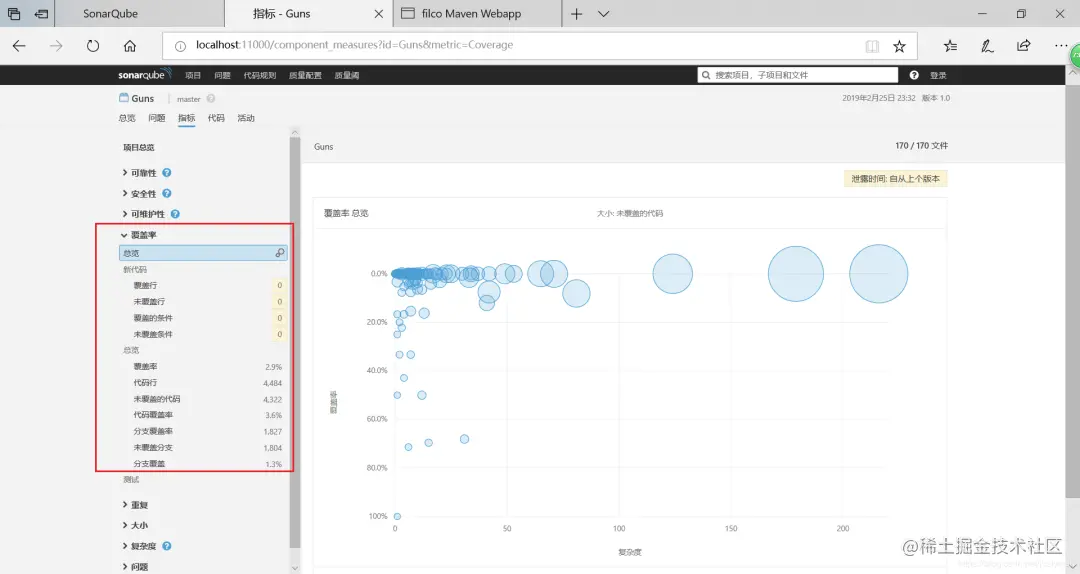The width and height of the screenshot is (1080, 574).
Task: Open 项目 in top navigation bar
Action: pyautogui.click(x=193, y=75)
